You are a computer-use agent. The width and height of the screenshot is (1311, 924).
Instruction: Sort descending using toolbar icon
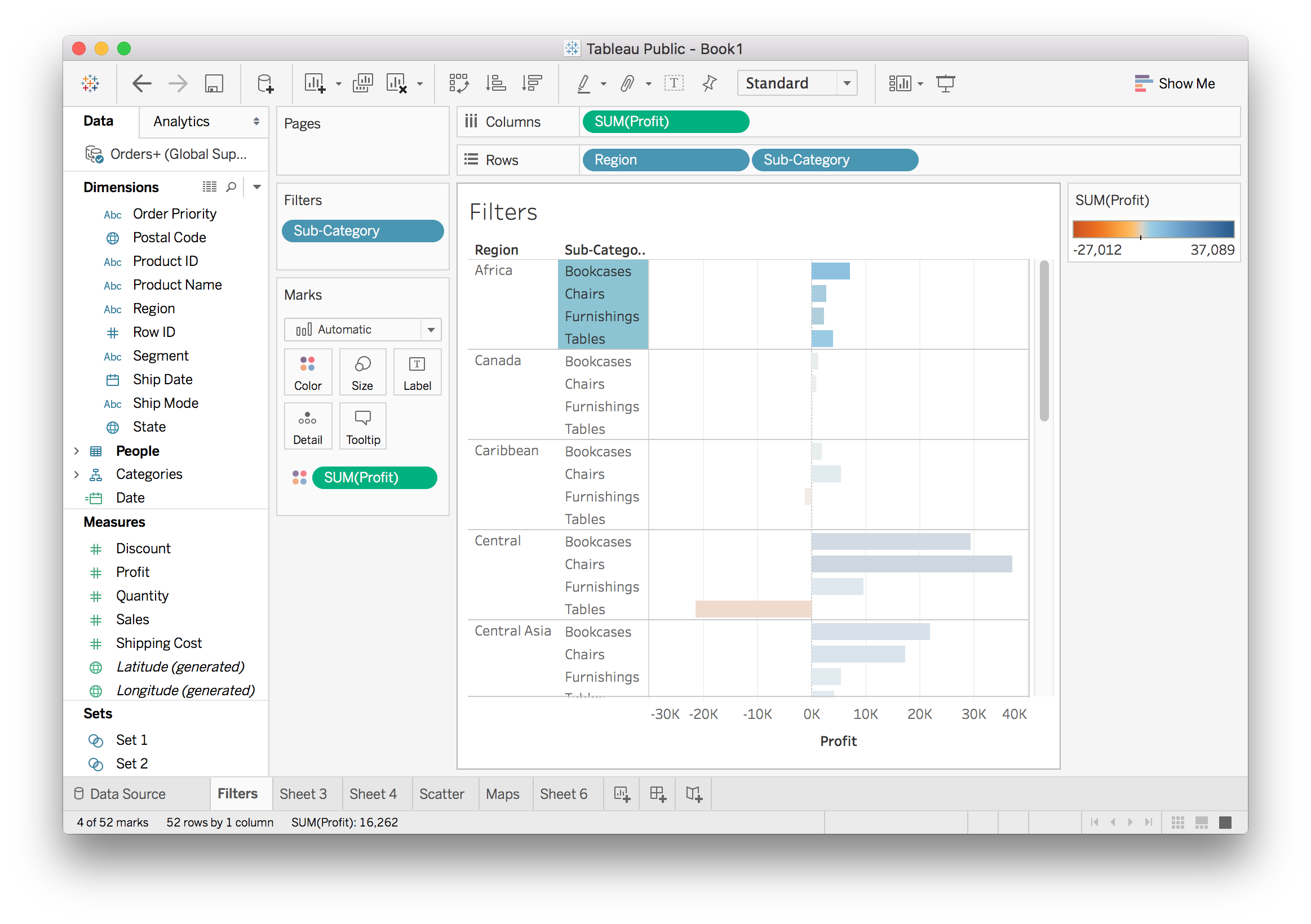point(532,83)
